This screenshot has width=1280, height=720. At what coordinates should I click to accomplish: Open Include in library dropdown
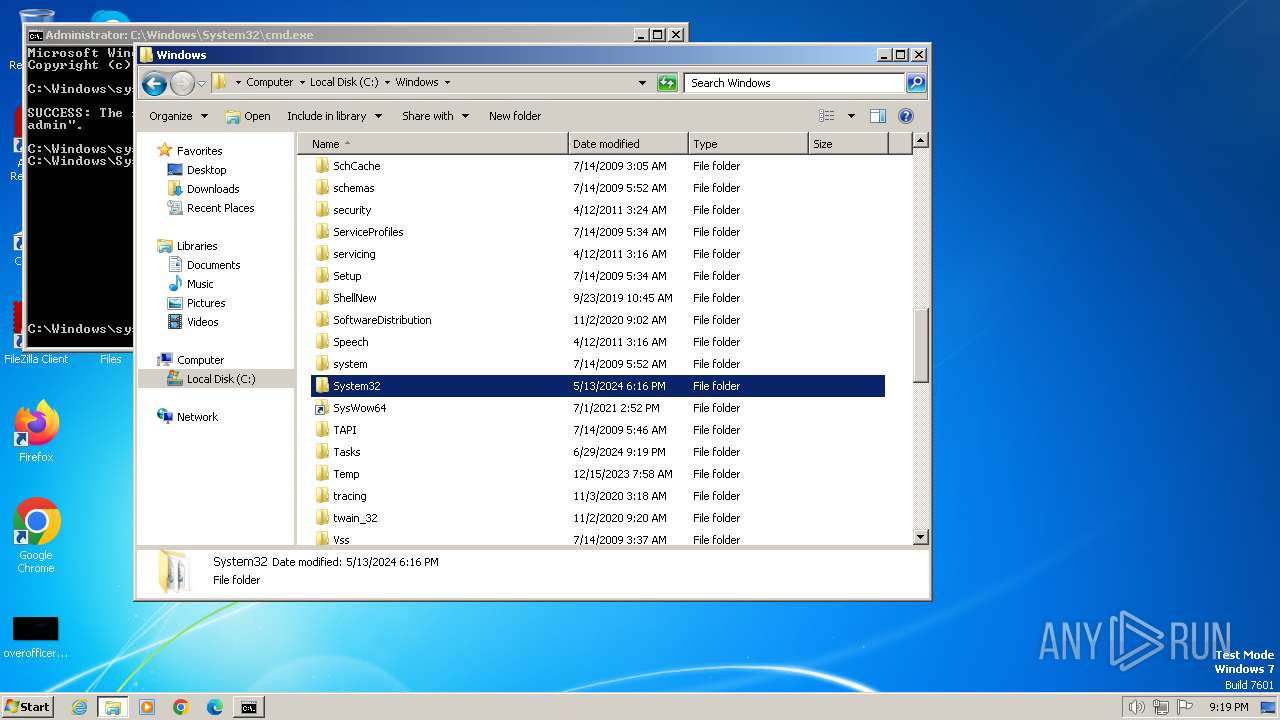[x=335, y=116]
